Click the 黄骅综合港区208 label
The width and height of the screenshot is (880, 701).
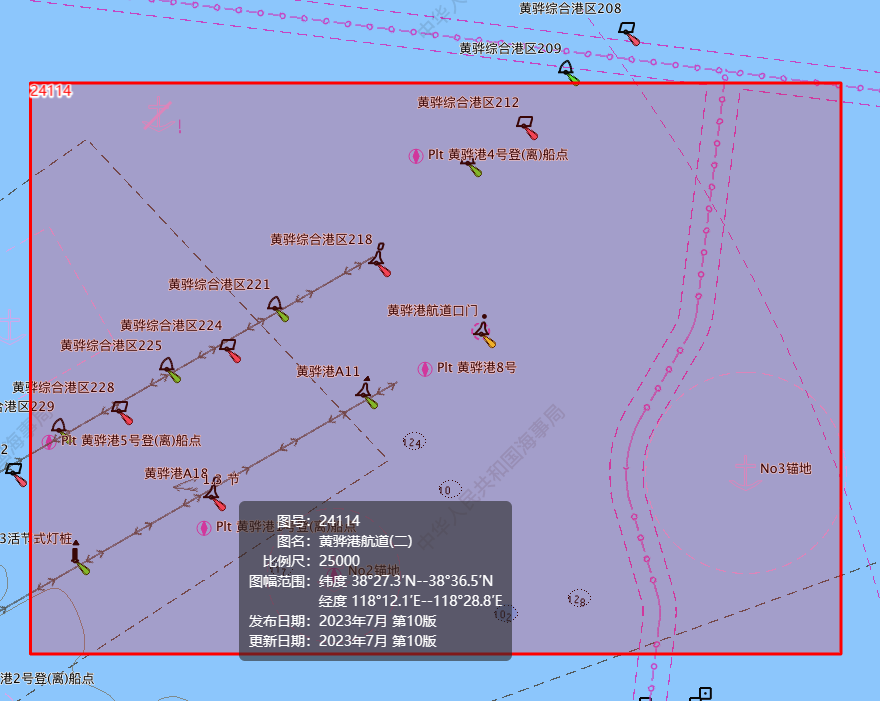pos(570,8)
